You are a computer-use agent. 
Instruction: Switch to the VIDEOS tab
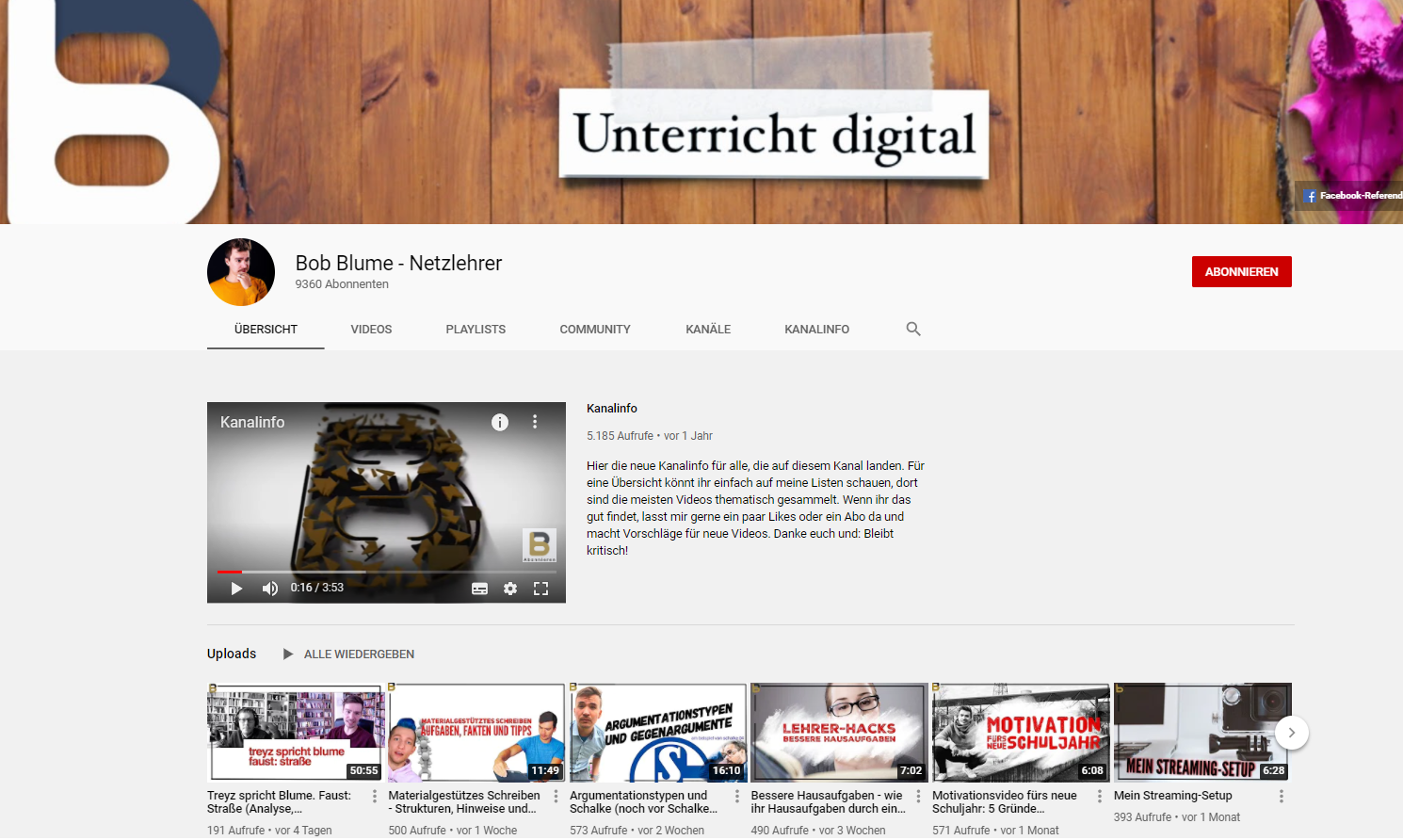coord(371,329)
